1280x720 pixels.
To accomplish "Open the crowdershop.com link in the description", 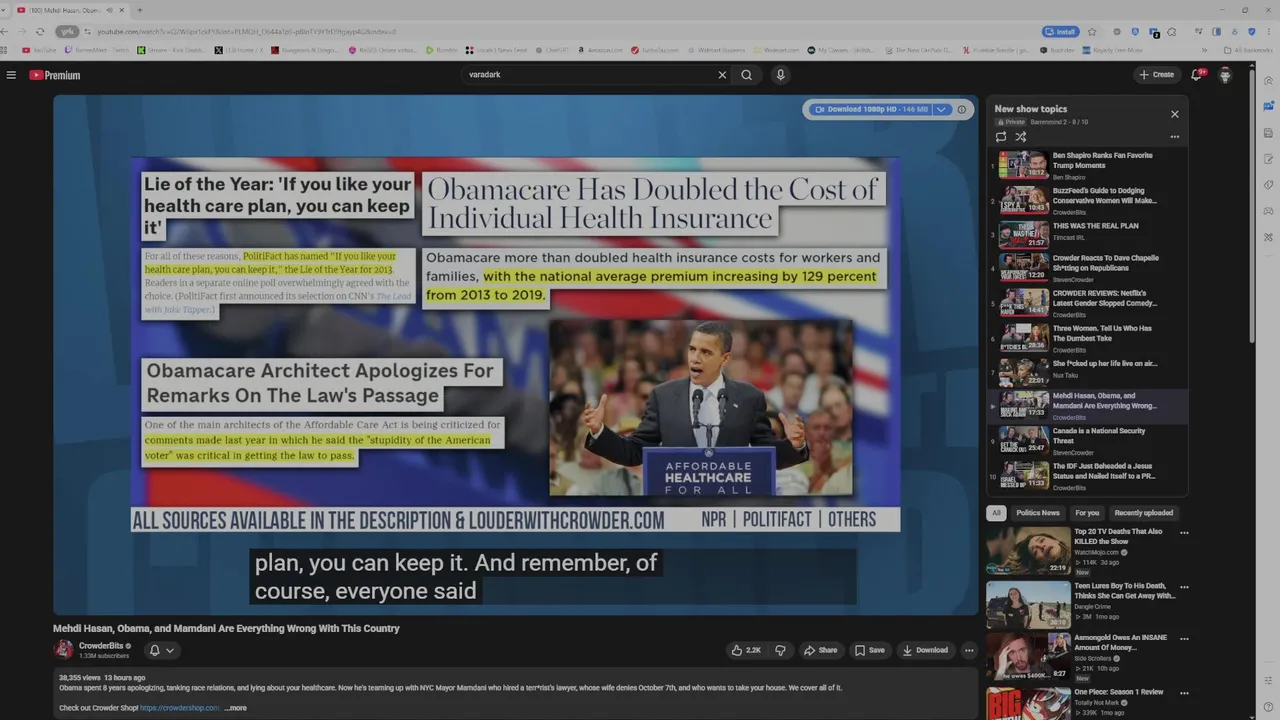I will pos(180,708).
